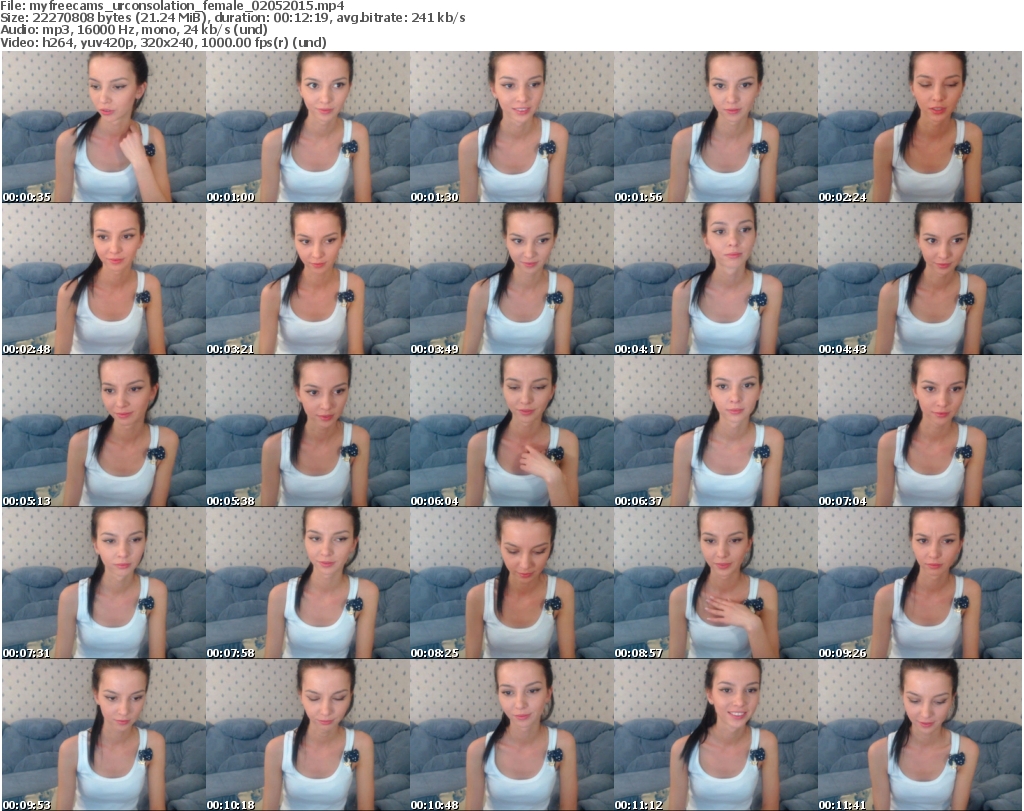Select the thumbnail stamped 00:06:04
1024x811 pixels.
click(511, 431)
